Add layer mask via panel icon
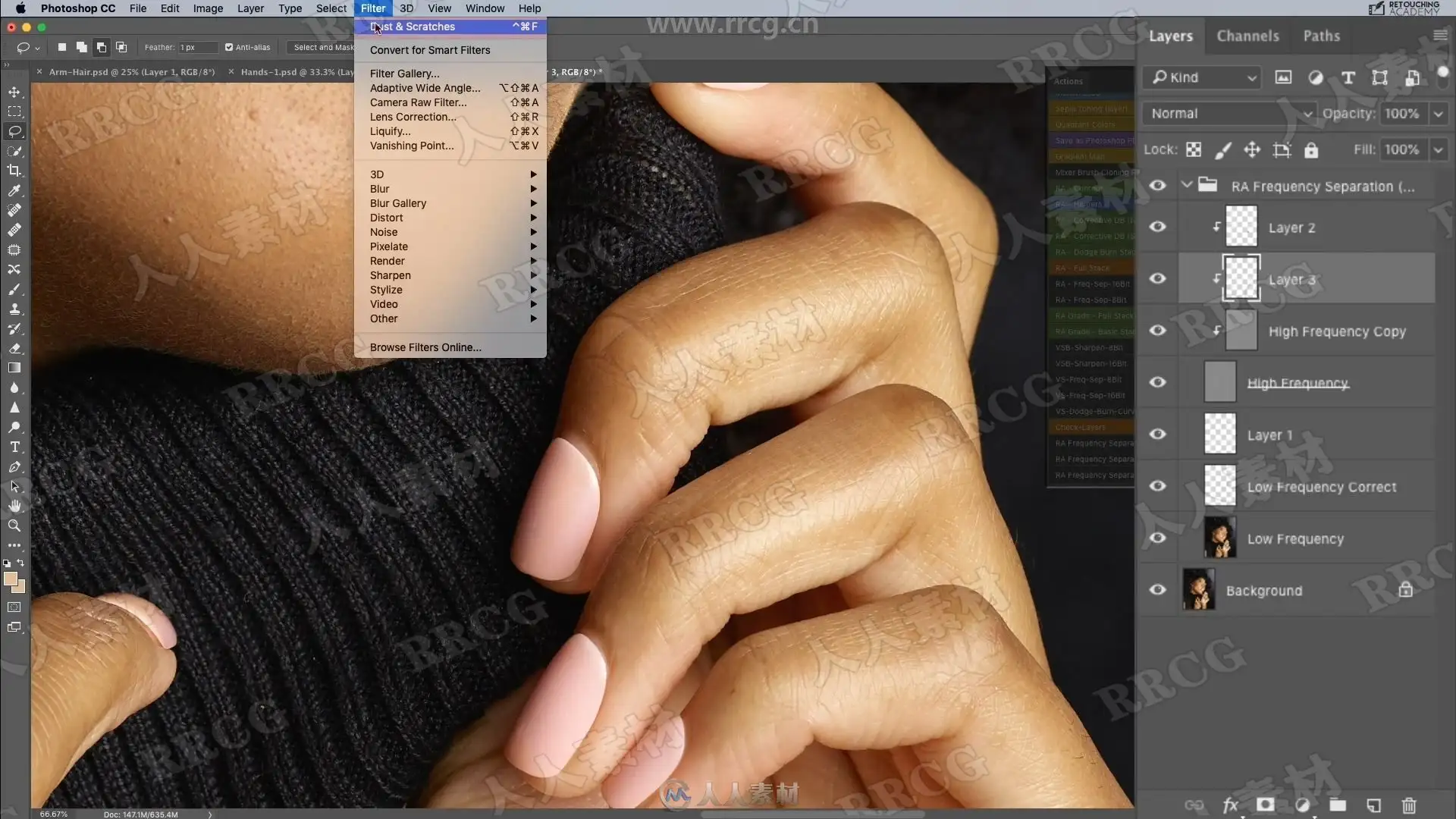Viewport: 1456px width, 819px height. click(1265, 805)
